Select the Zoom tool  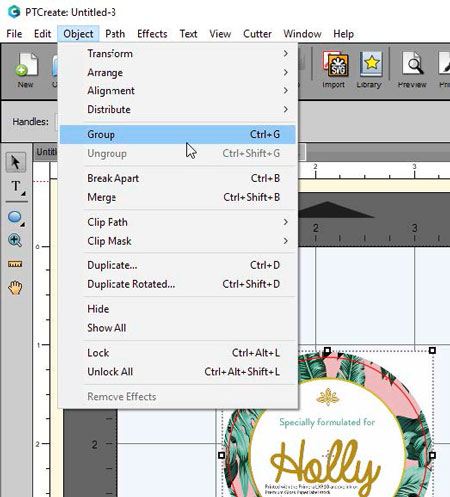15,240
